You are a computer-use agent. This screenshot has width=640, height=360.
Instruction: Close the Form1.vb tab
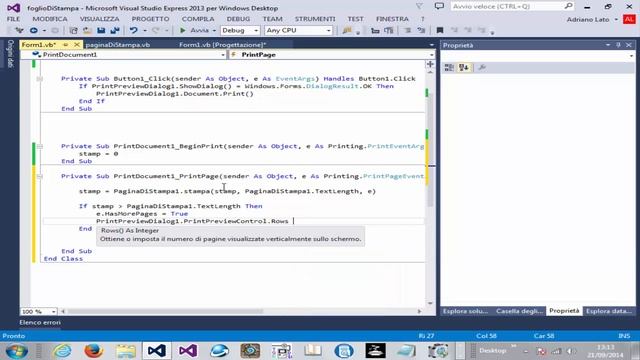77,44
